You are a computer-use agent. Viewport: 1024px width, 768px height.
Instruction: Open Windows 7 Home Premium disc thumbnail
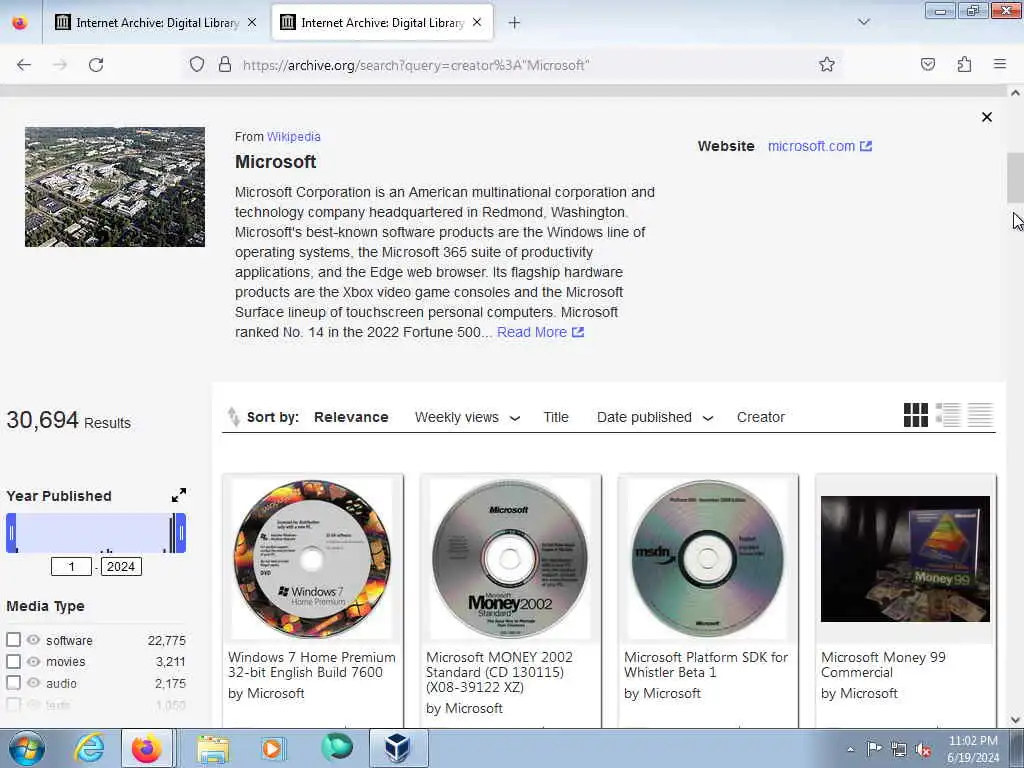[x=312, y=559]
